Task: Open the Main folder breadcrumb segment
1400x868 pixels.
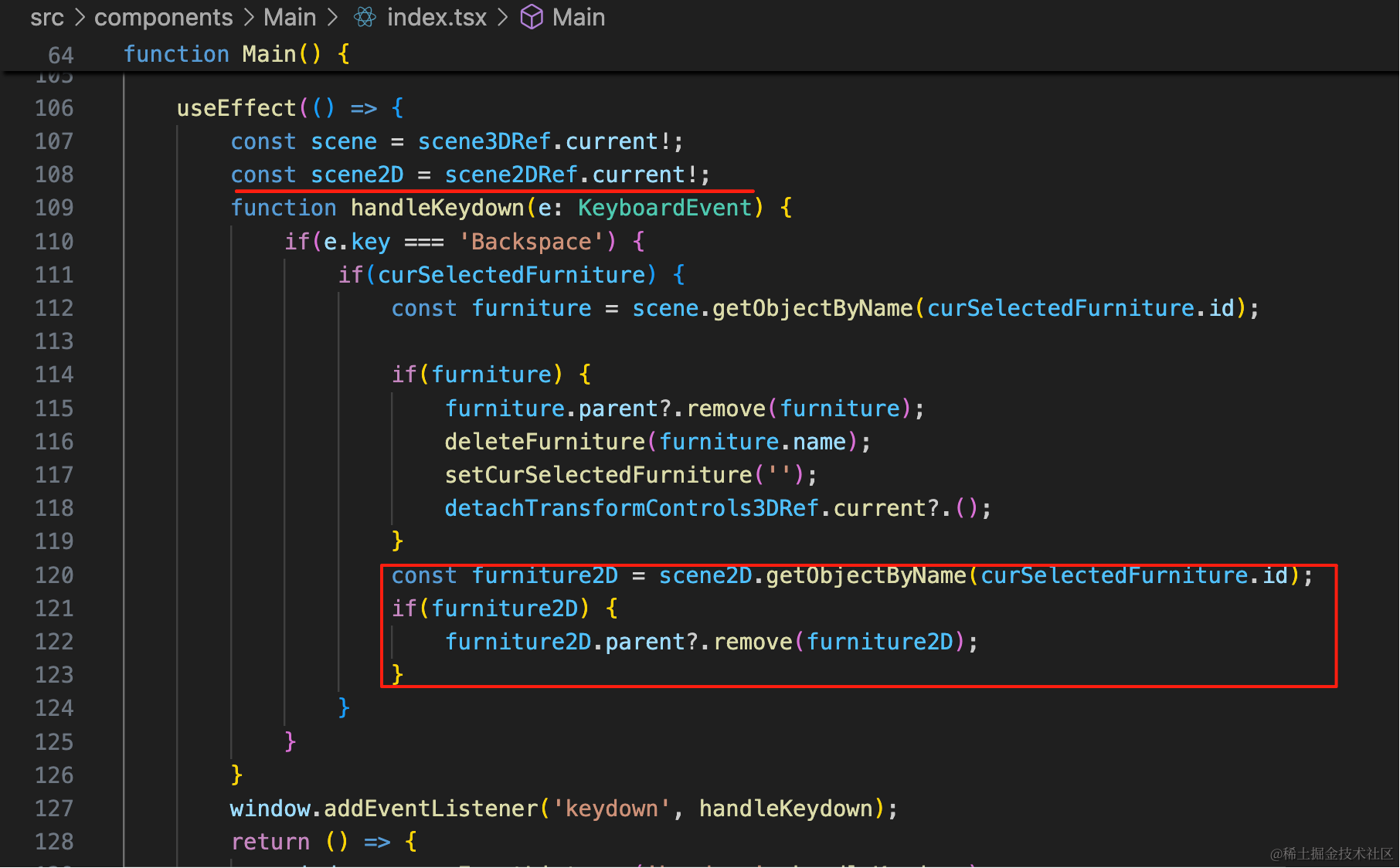Action: pos(290,17)
